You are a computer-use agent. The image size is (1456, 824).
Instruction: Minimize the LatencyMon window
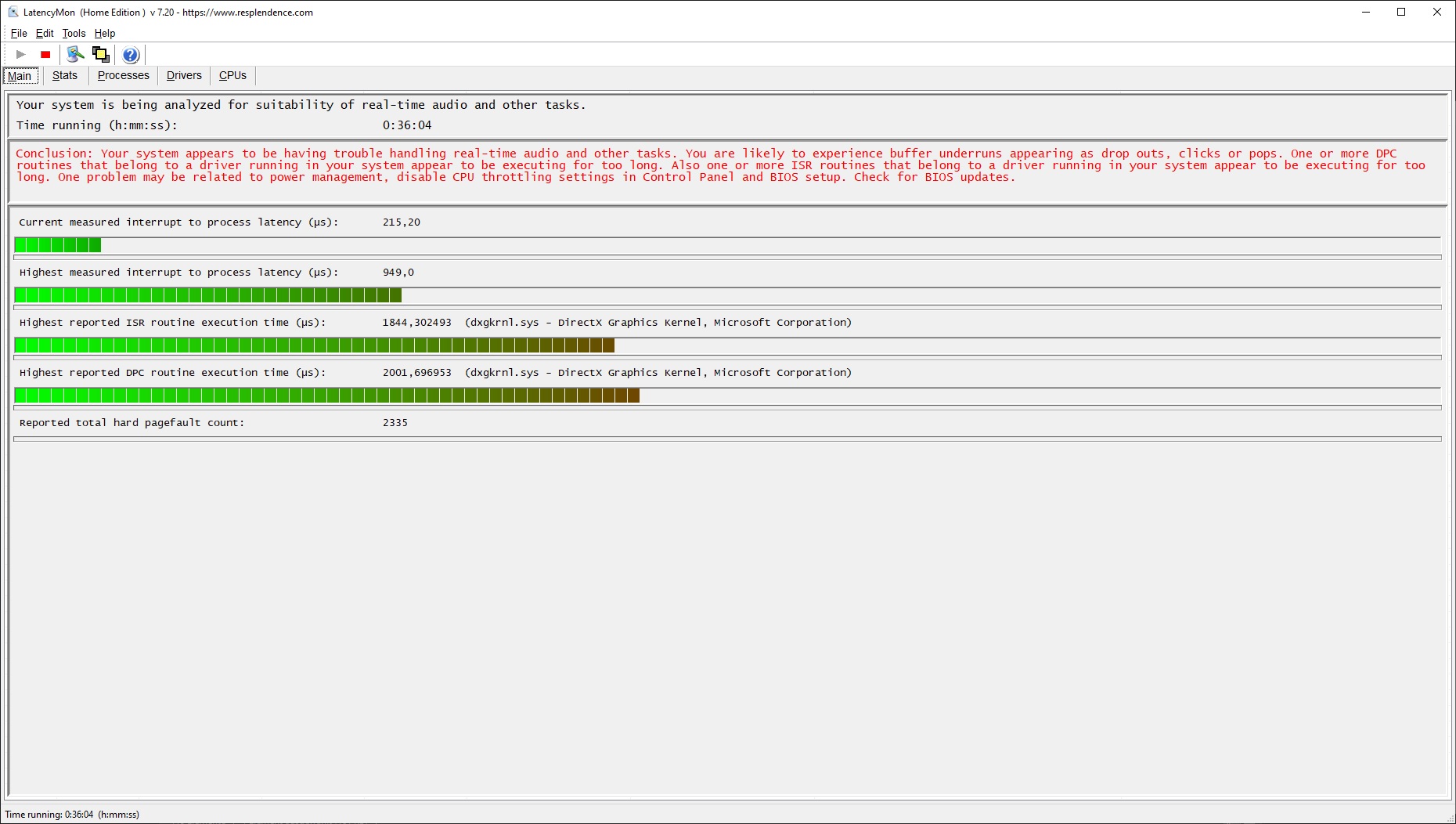click(1366, 12)
